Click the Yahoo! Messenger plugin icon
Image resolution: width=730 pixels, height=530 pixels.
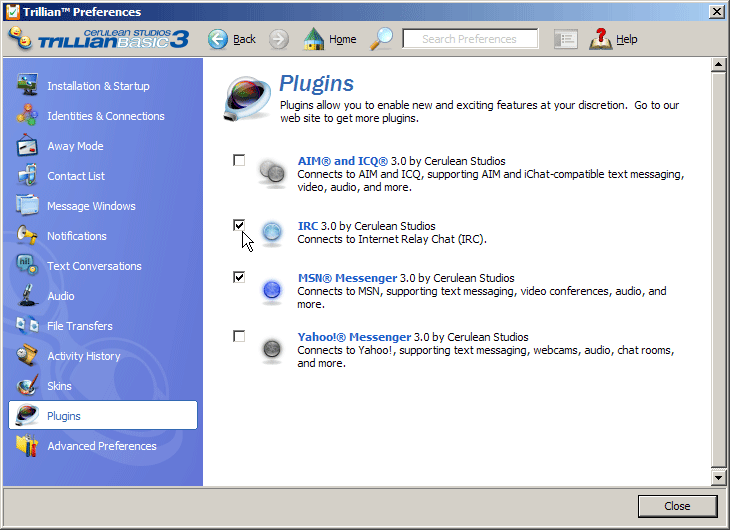(x=272, y=349)
